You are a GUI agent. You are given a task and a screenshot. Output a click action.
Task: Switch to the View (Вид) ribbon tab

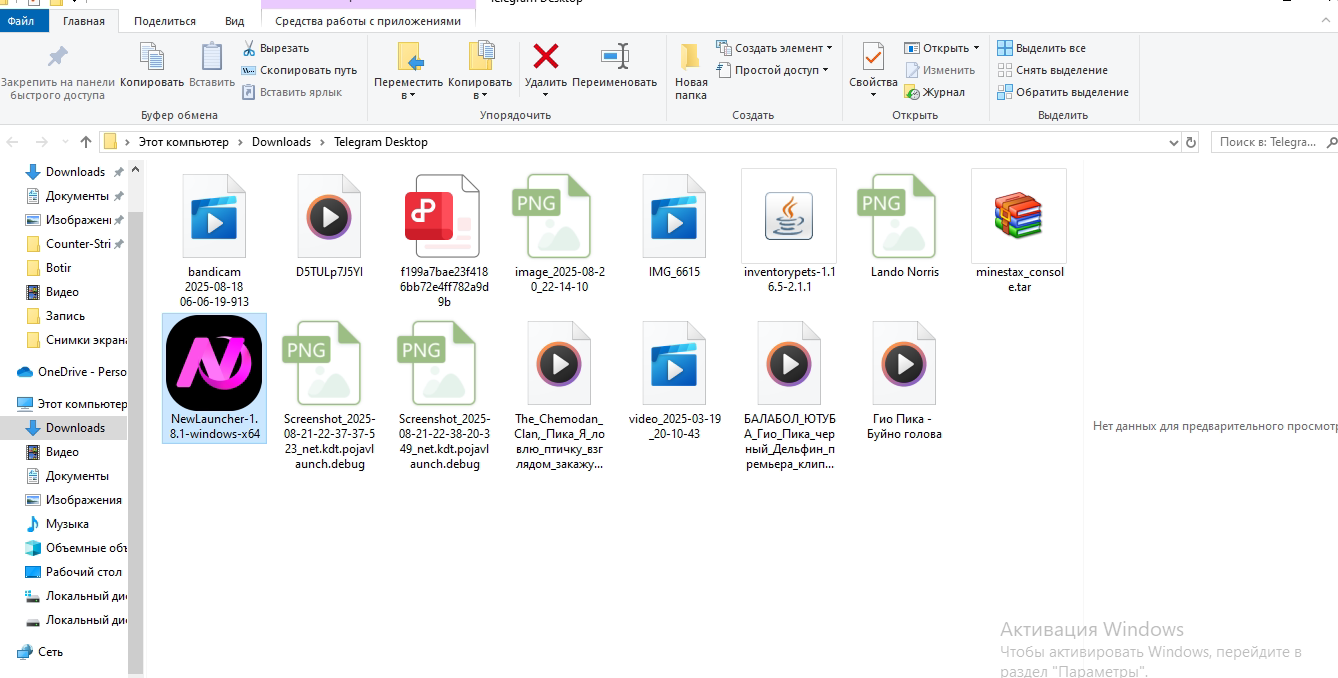[235, 21]
